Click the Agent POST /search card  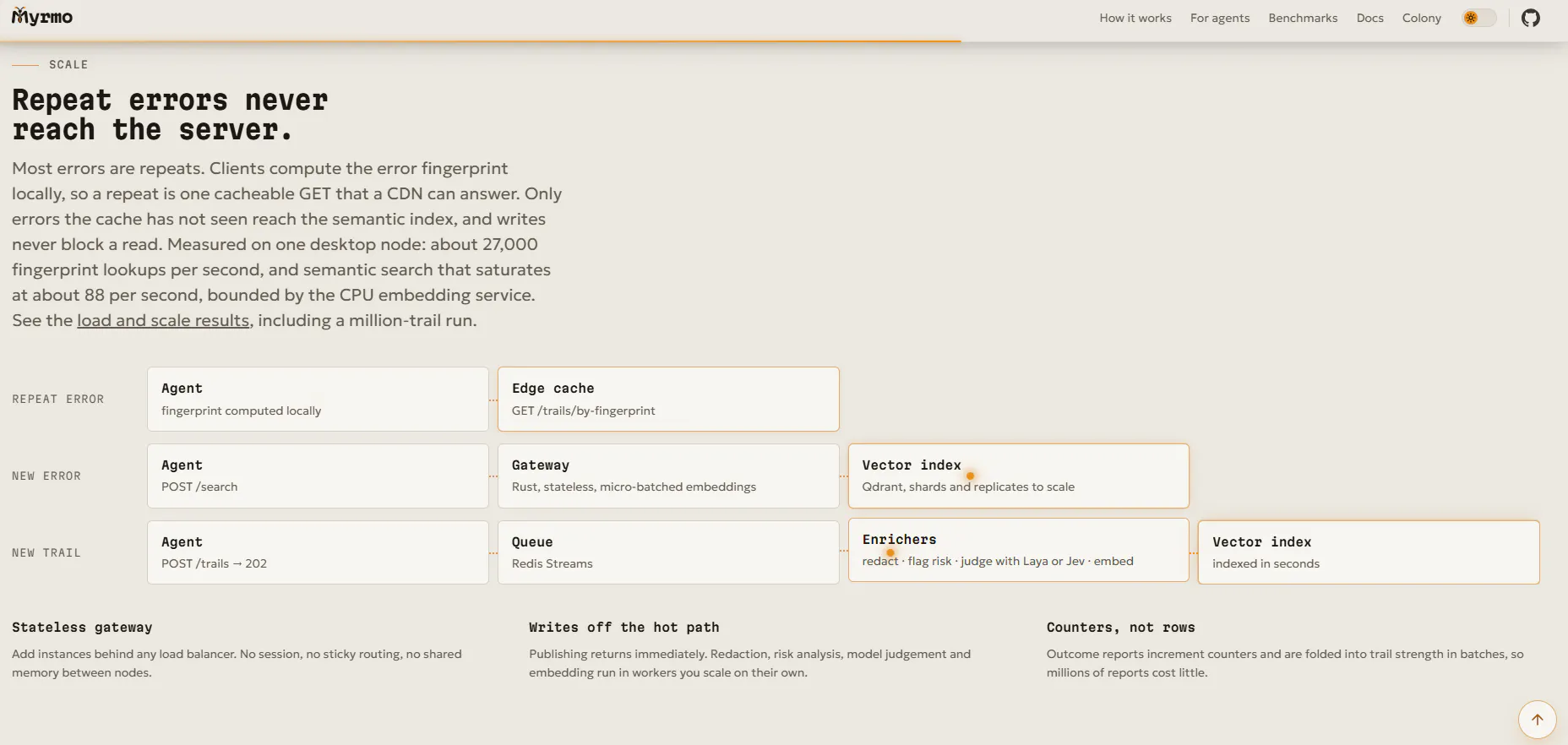(x=318, y=476)
